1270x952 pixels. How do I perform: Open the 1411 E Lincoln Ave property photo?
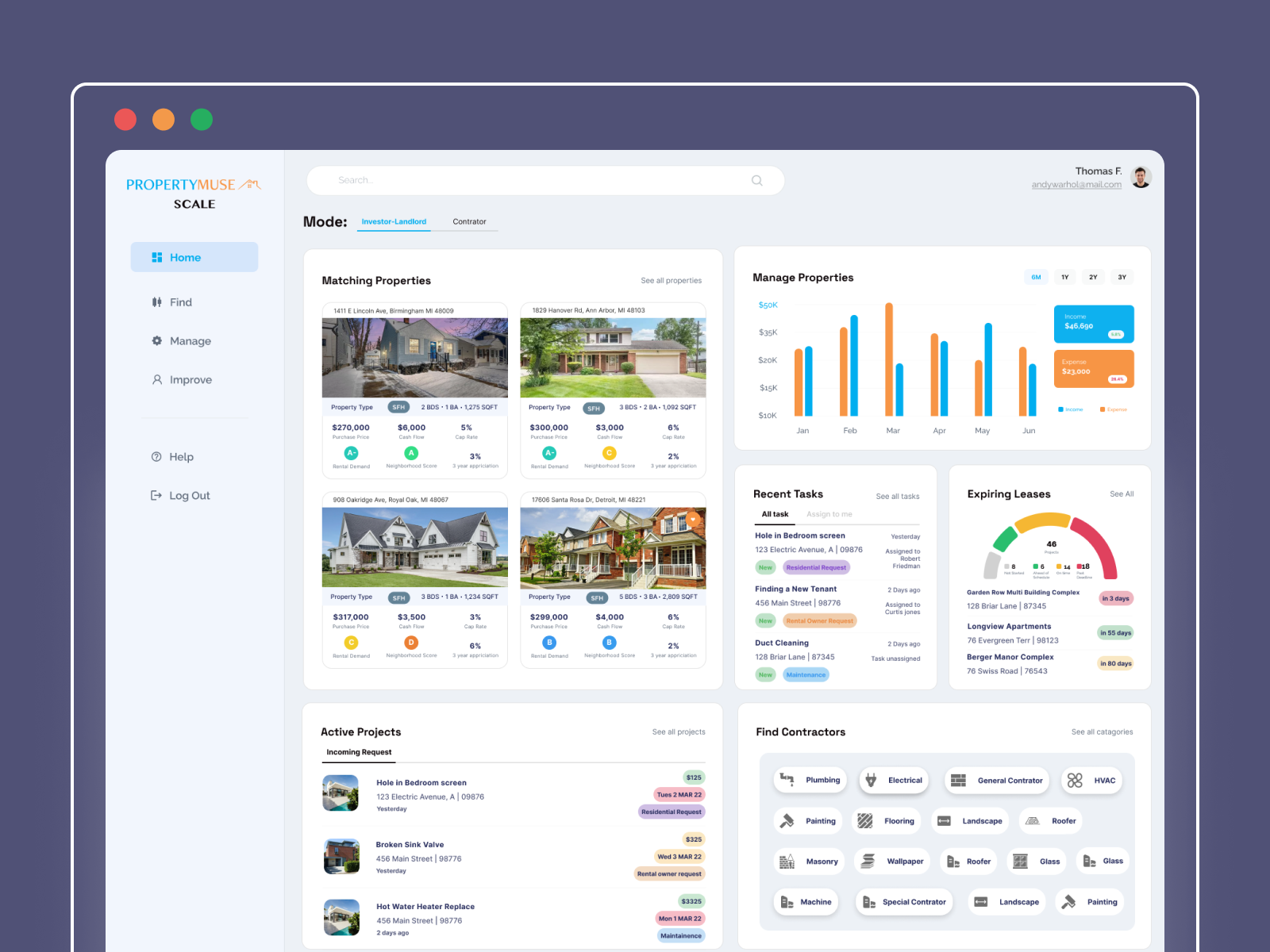(x=415, y=358)
